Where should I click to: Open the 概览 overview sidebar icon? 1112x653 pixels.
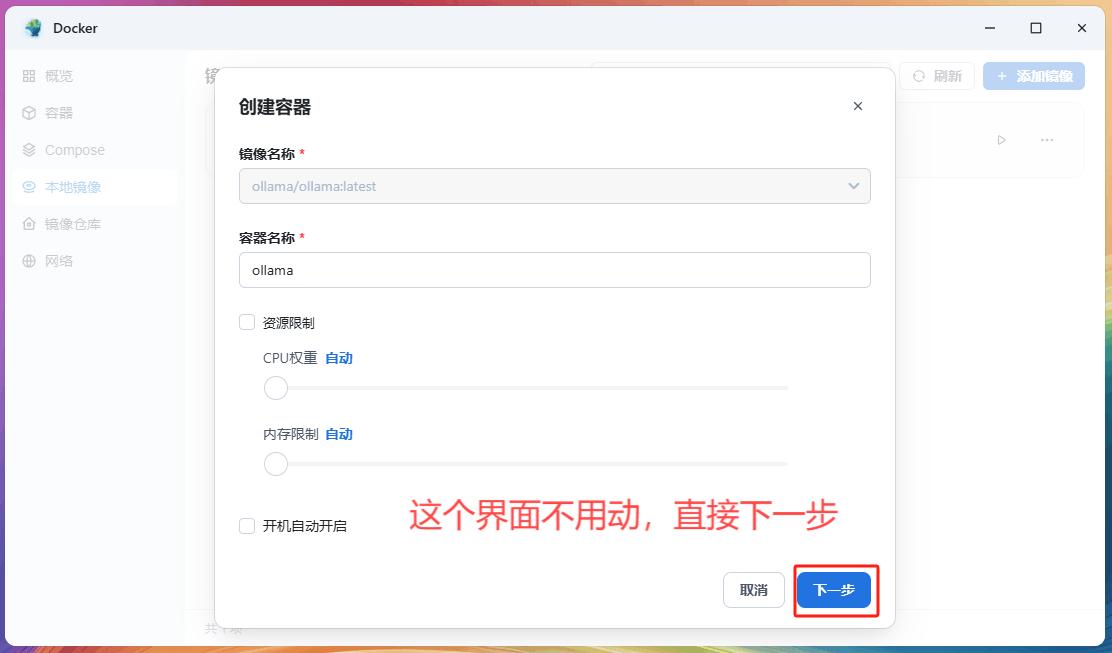pyautogui.click(x=29, y=76)
